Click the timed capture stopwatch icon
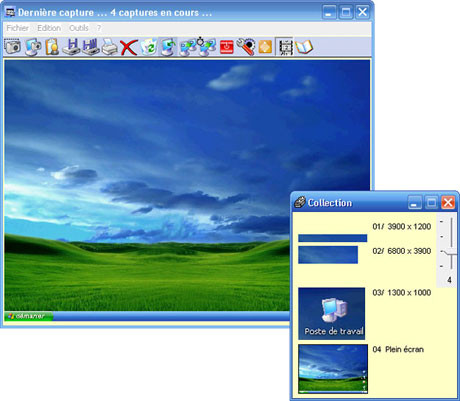This screenshot has height=401, width=460. [x=207, y=46]
